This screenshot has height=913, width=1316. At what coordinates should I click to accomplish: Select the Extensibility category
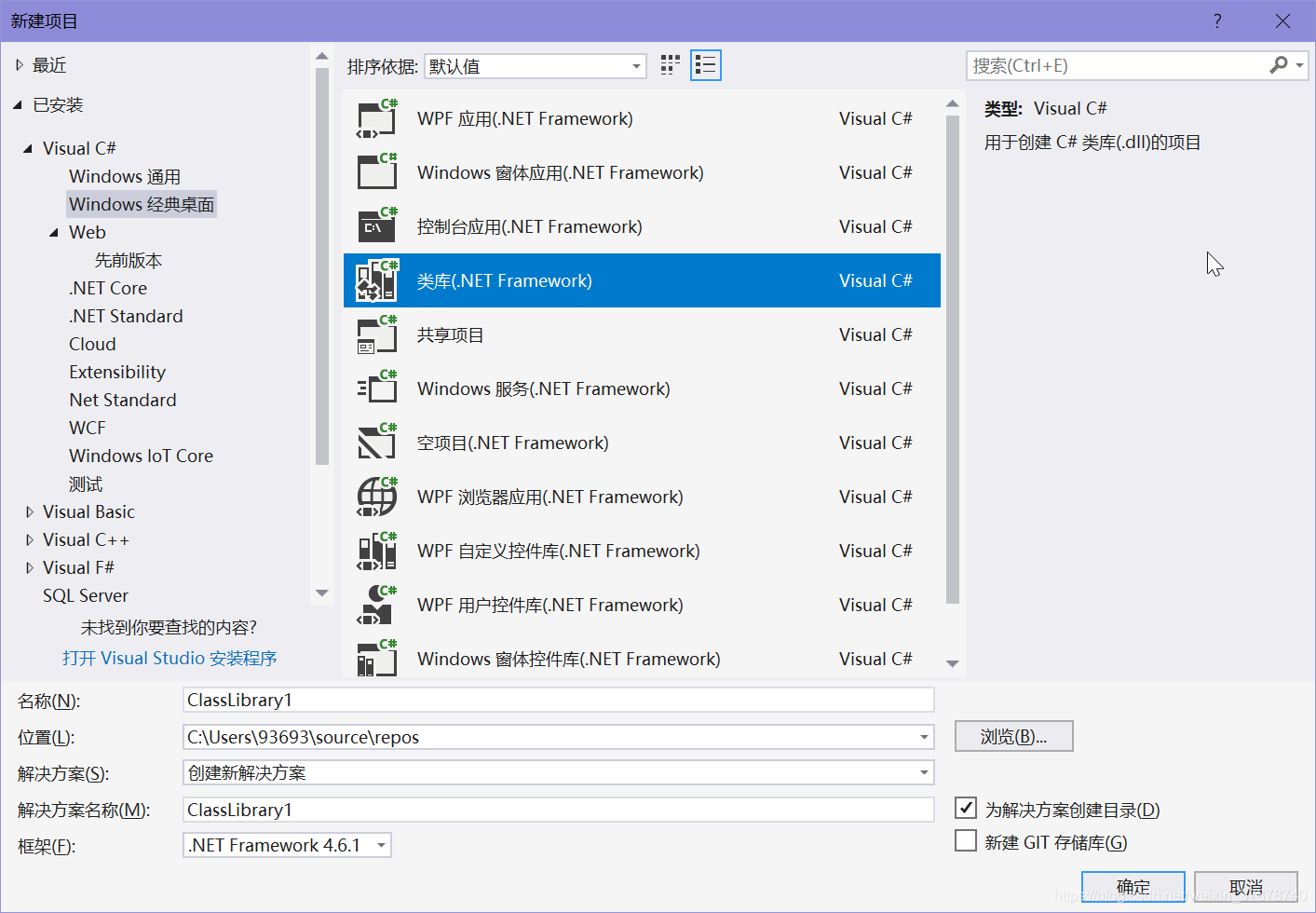click(x=117, y=372)
